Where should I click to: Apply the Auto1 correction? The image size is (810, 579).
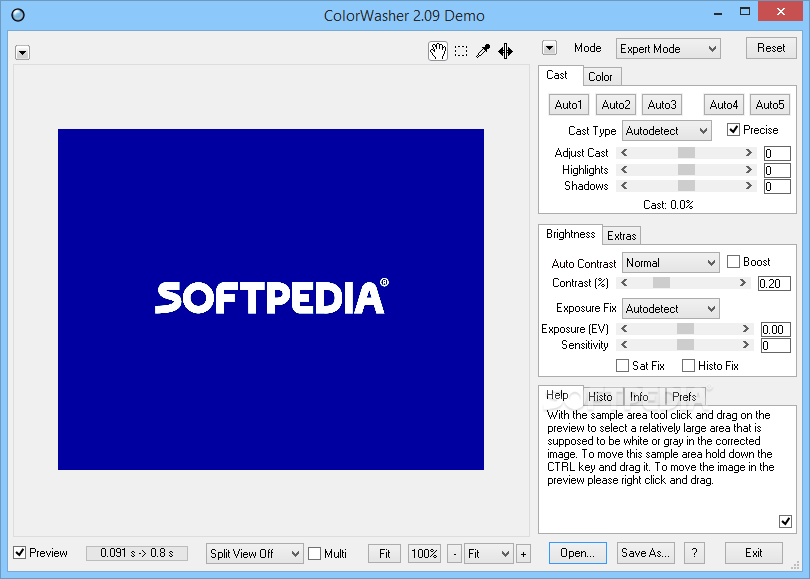click(568, 105)
